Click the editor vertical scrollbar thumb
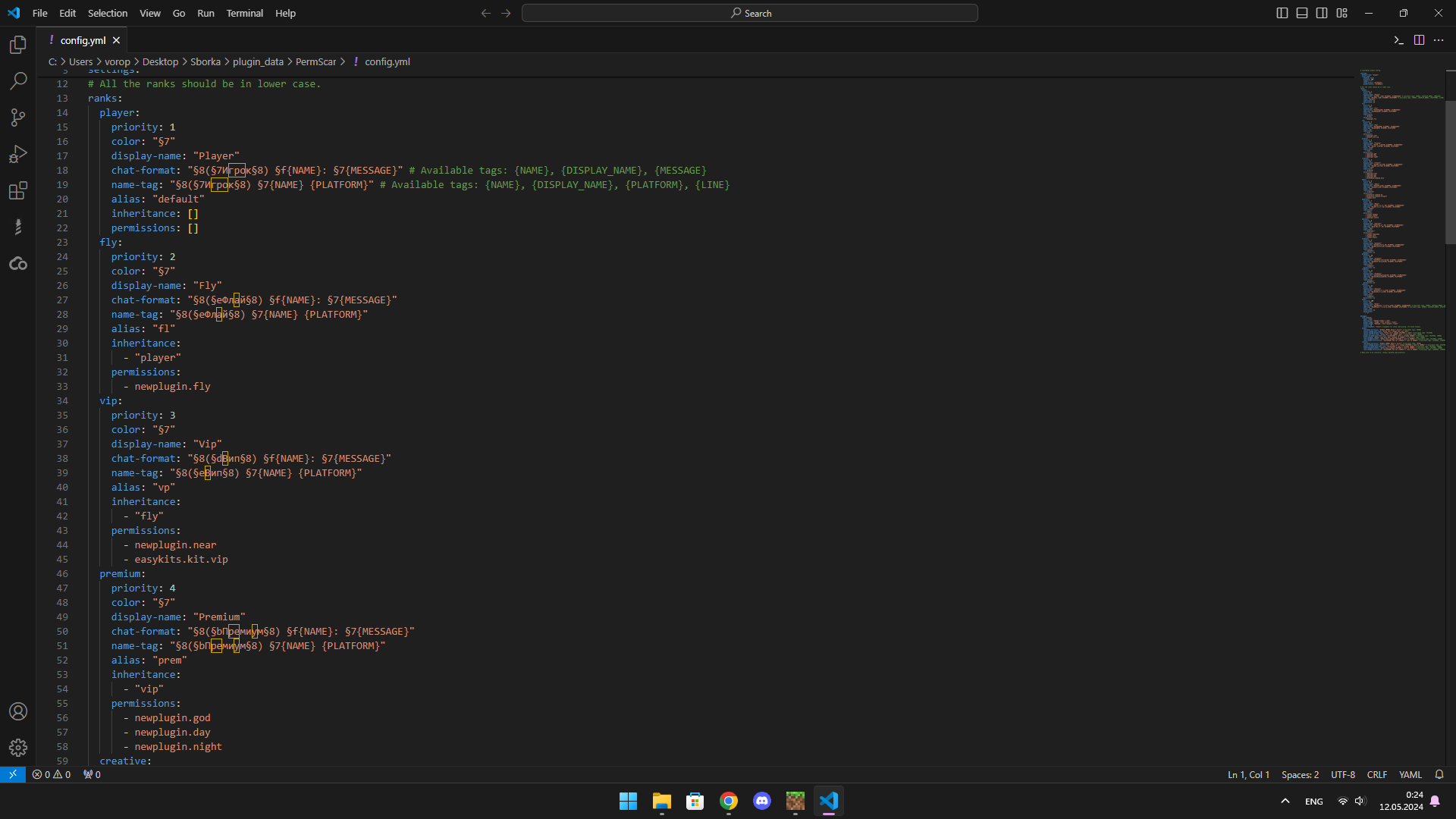 [x=1450, y=171]
